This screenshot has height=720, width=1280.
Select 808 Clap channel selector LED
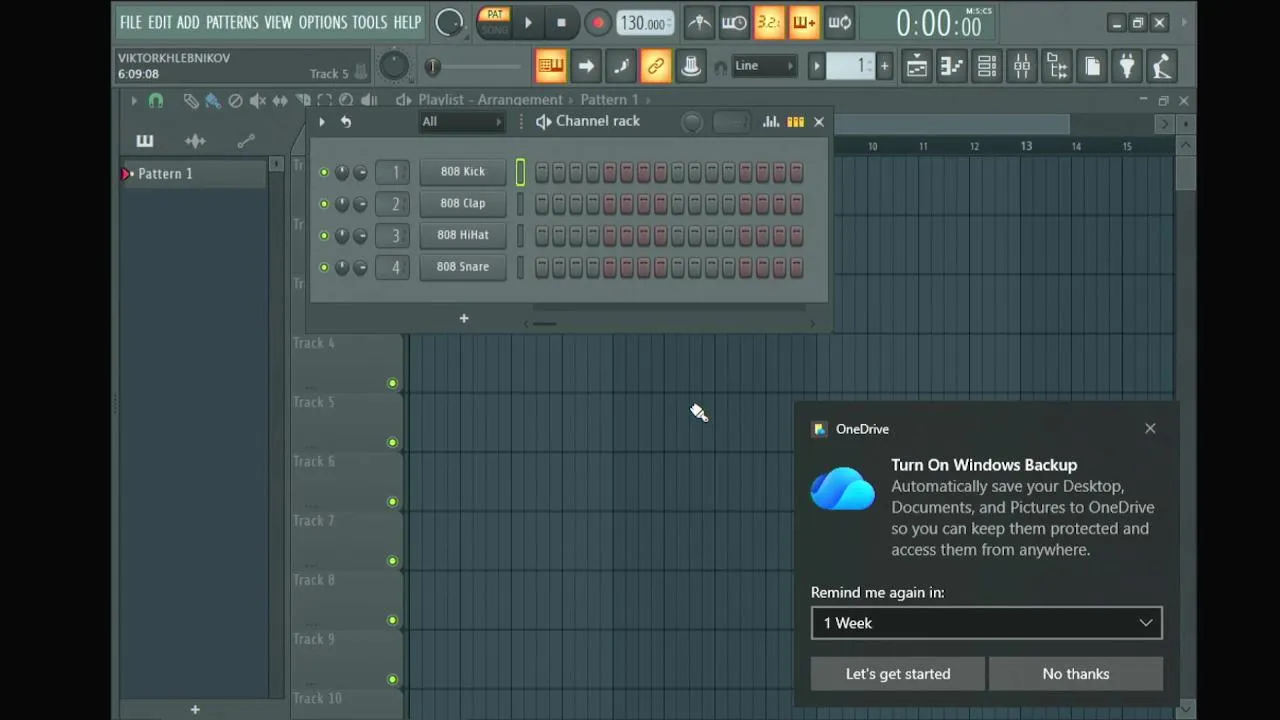(x=520, y=204)
